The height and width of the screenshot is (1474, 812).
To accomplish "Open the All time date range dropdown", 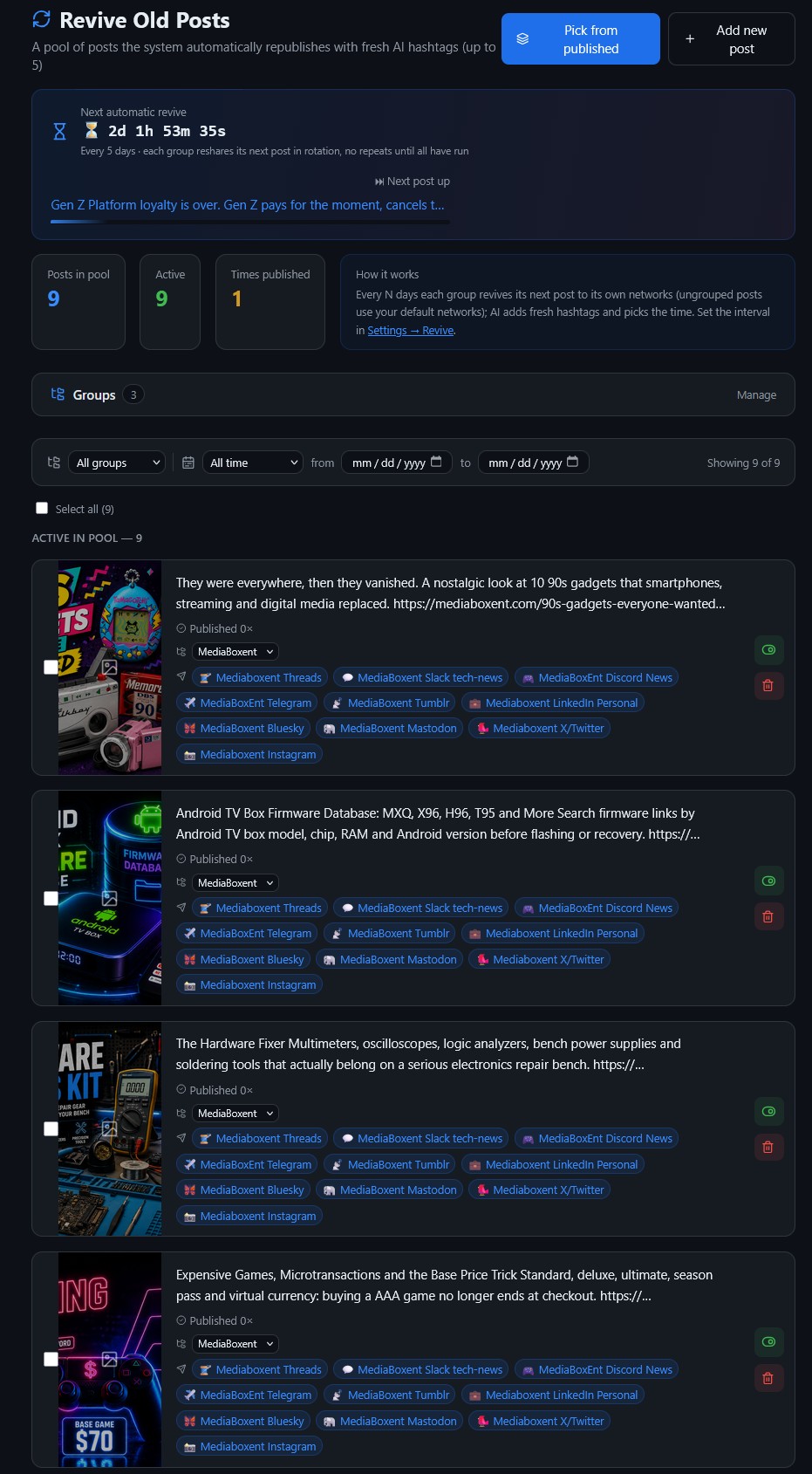I will pos(252,463).
